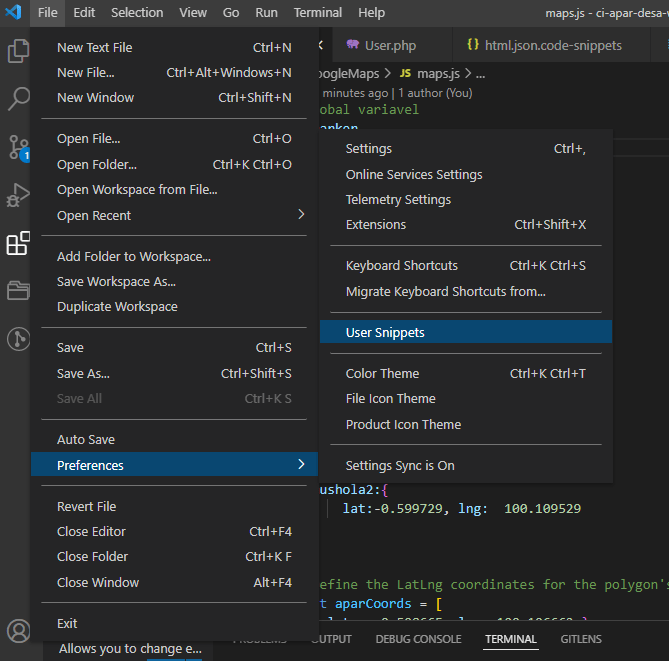
Task: Select Open Workspace from File...
Action: (x=174, y=189)
